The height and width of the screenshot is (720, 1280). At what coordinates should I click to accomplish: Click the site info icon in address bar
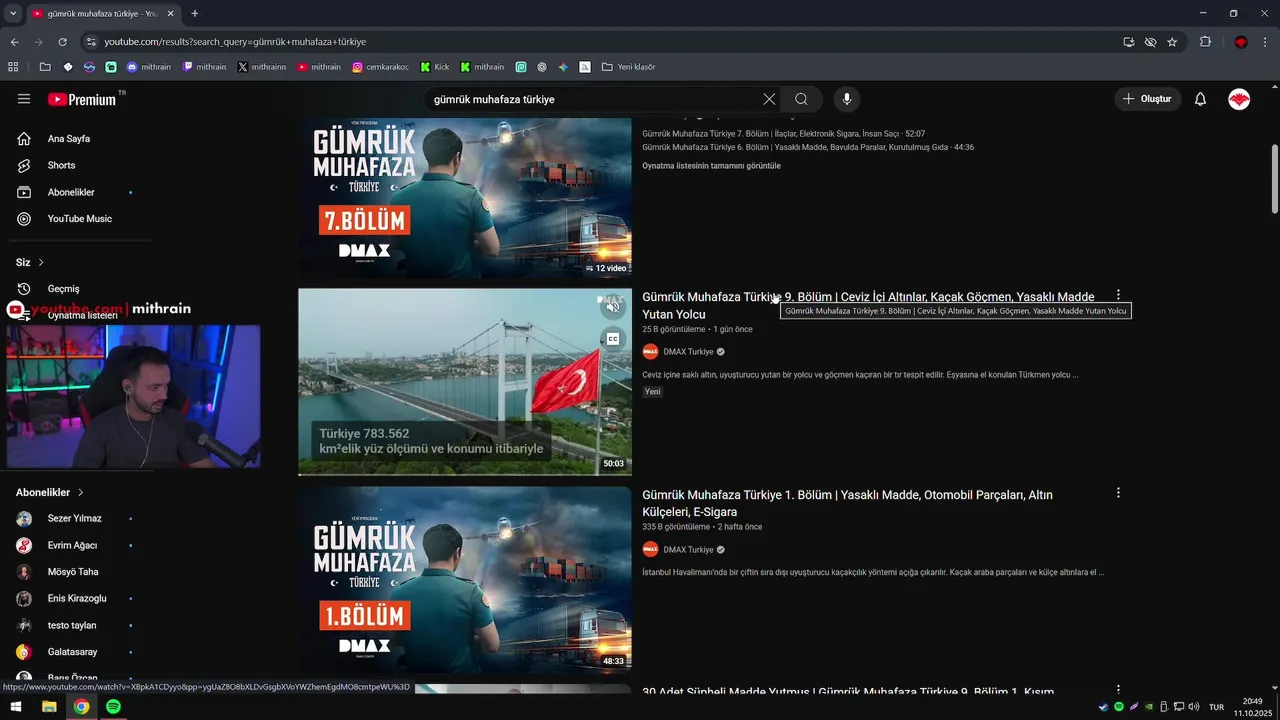tap(91, 42)
